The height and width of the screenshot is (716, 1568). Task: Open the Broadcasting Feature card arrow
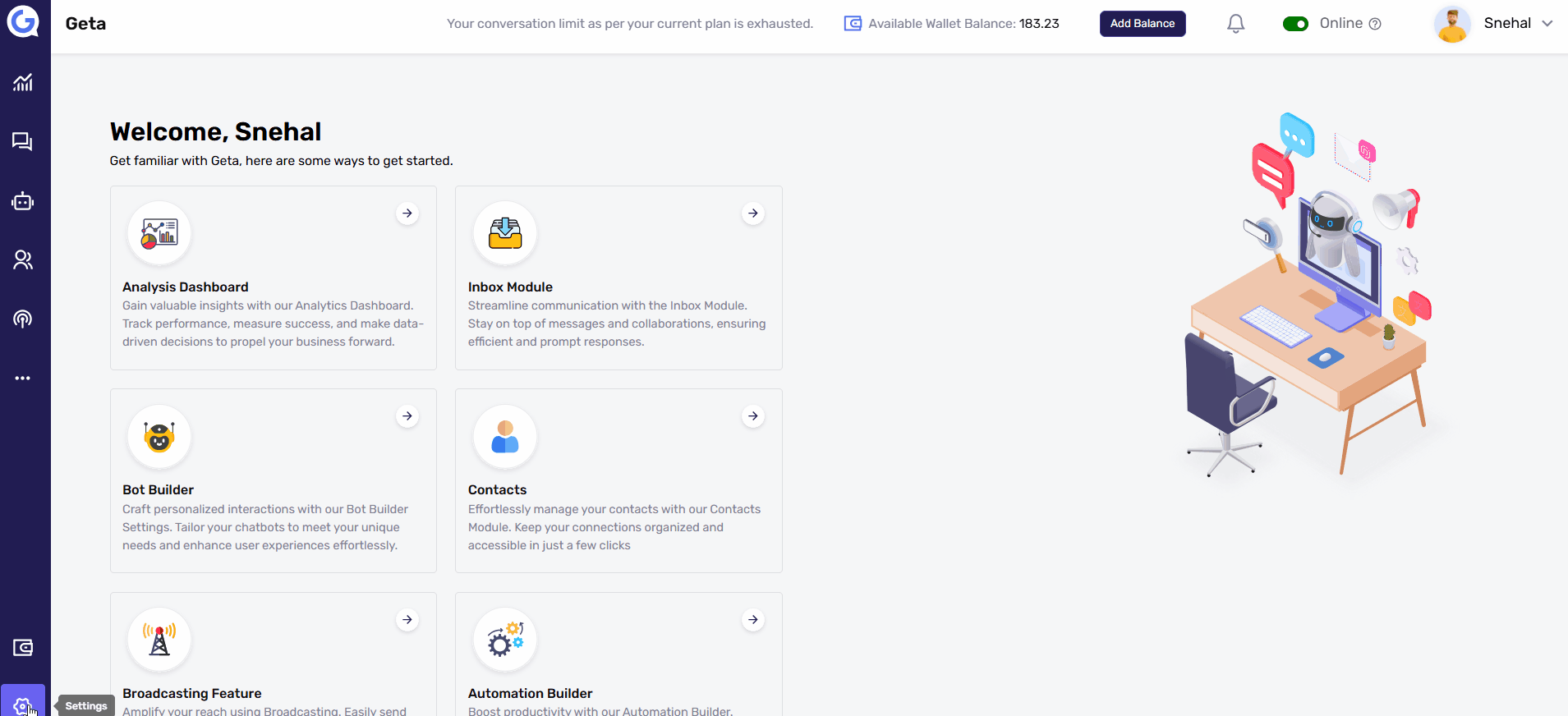pos(407,620)
